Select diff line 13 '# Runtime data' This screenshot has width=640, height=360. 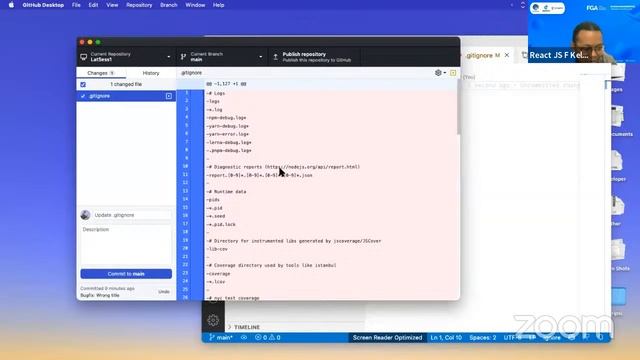tap(226, 191)
